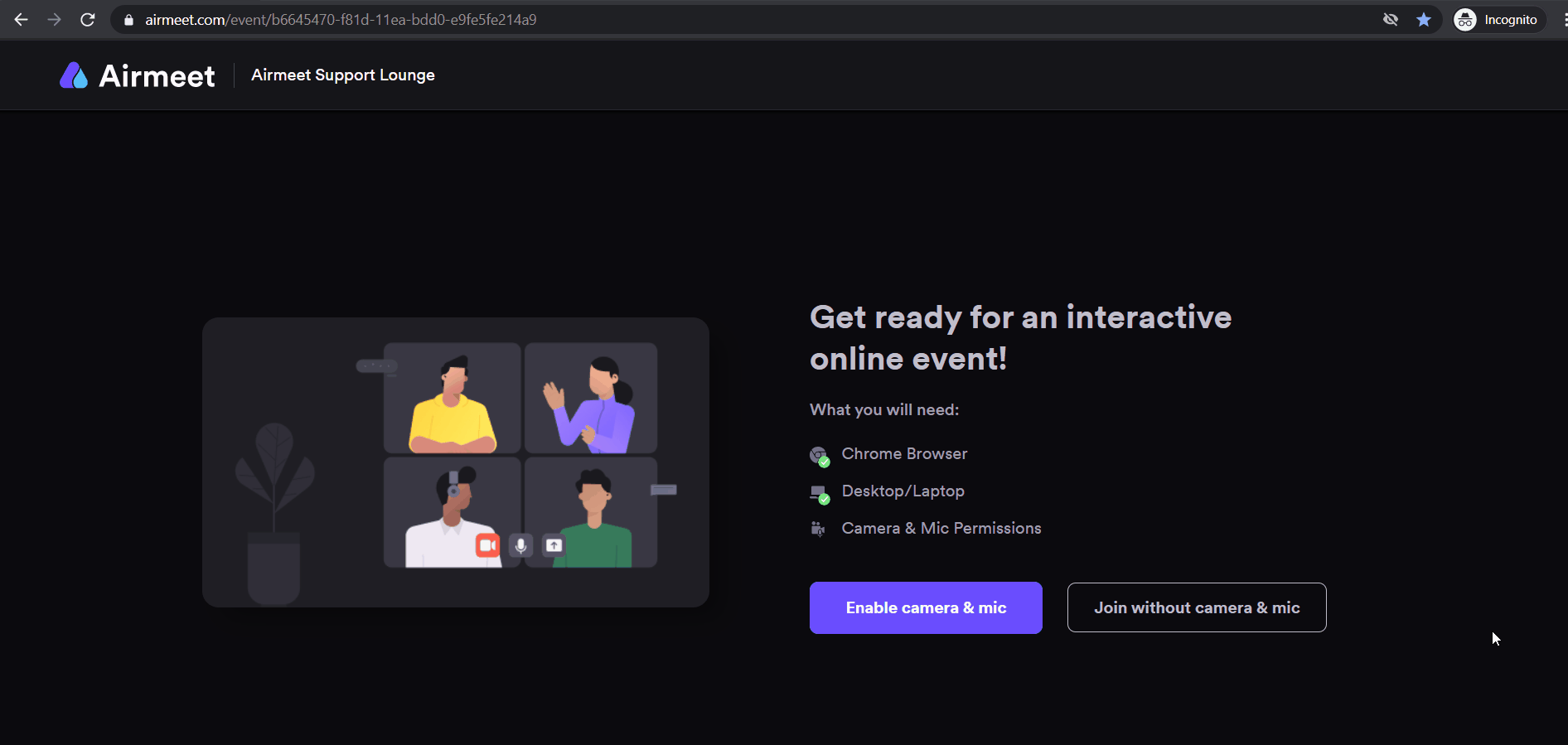This screenshot has width=1568, height=745.
Task: Click the Chrome Browser check icon
Action: tap(820, 456)
